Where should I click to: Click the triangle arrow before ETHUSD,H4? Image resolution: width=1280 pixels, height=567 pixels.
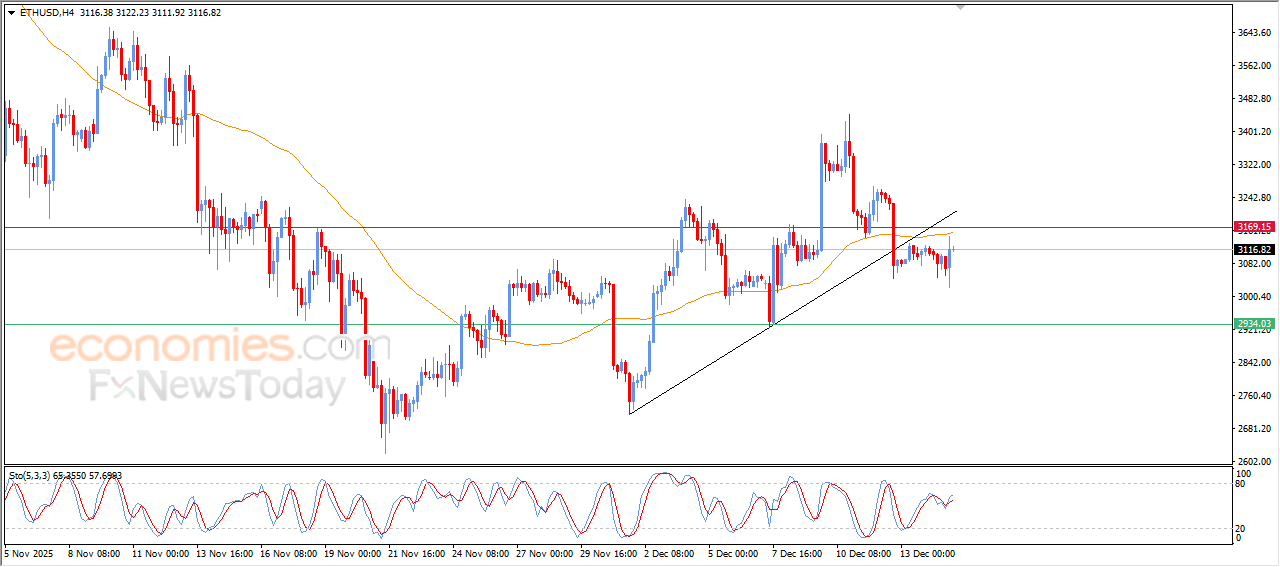[x=12, y=13]
